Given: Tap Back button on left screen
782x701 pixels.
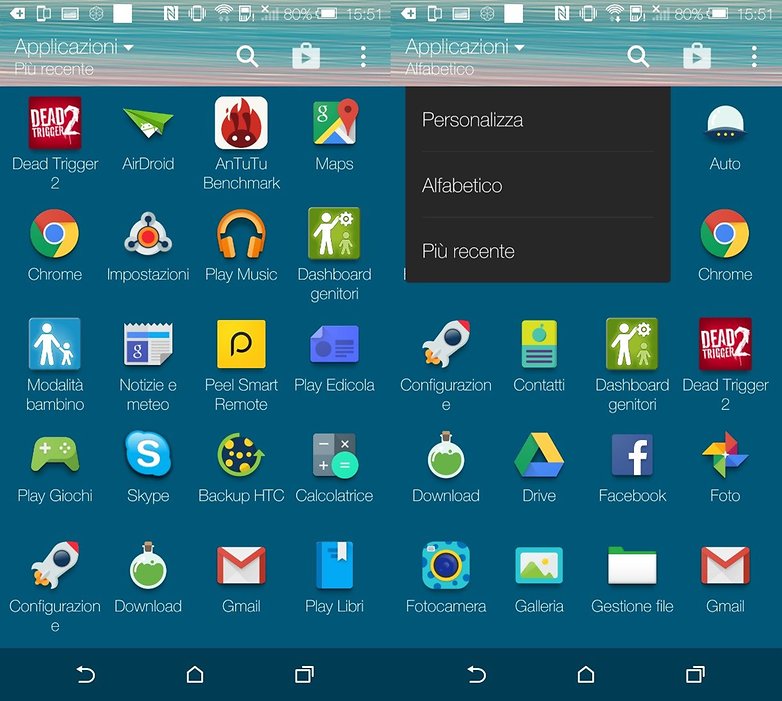Looking at the screenshot, I should tap(85, 675).
